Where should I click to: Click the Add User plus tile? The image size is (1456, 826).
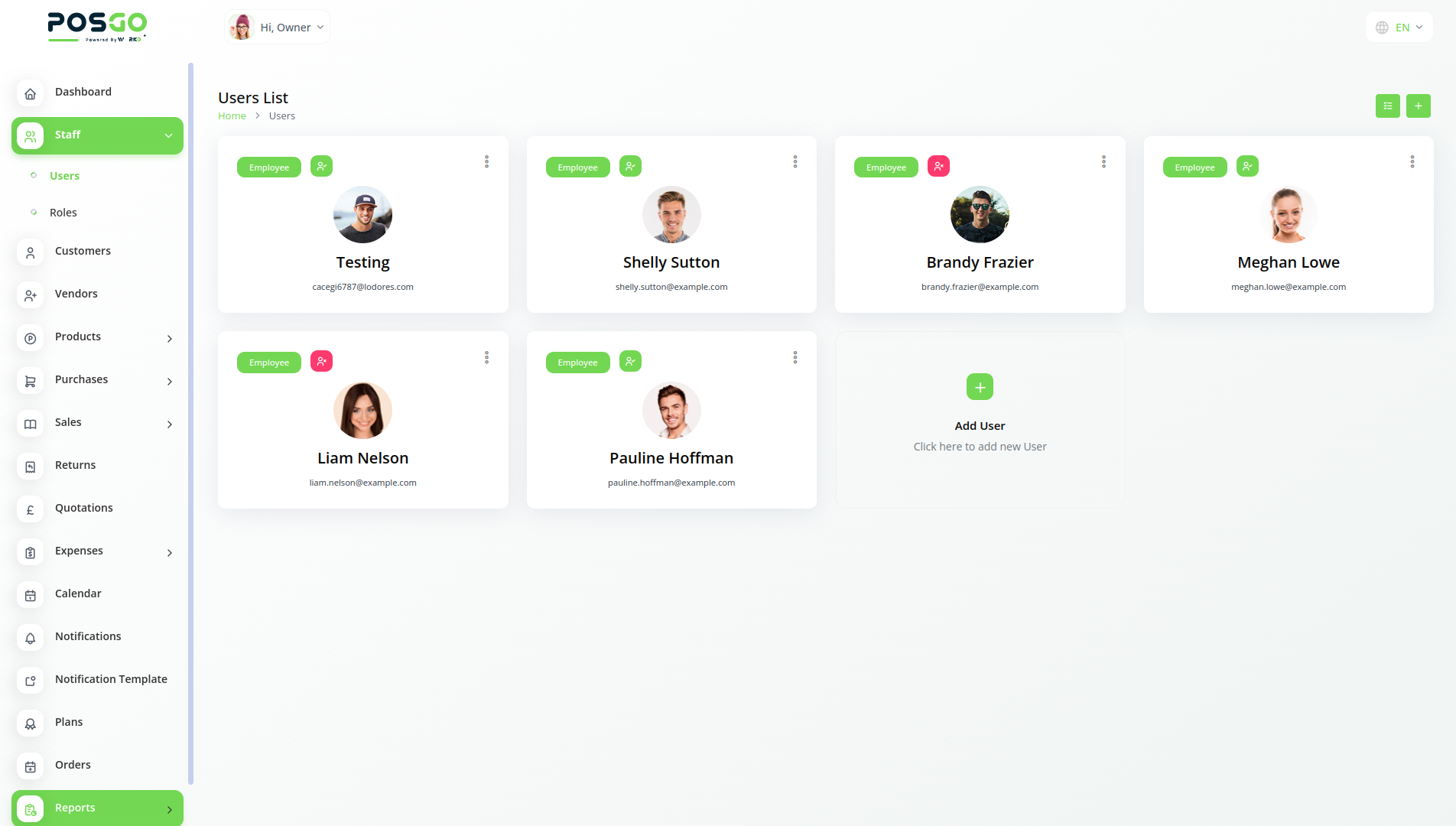click(x=980, y=387)
